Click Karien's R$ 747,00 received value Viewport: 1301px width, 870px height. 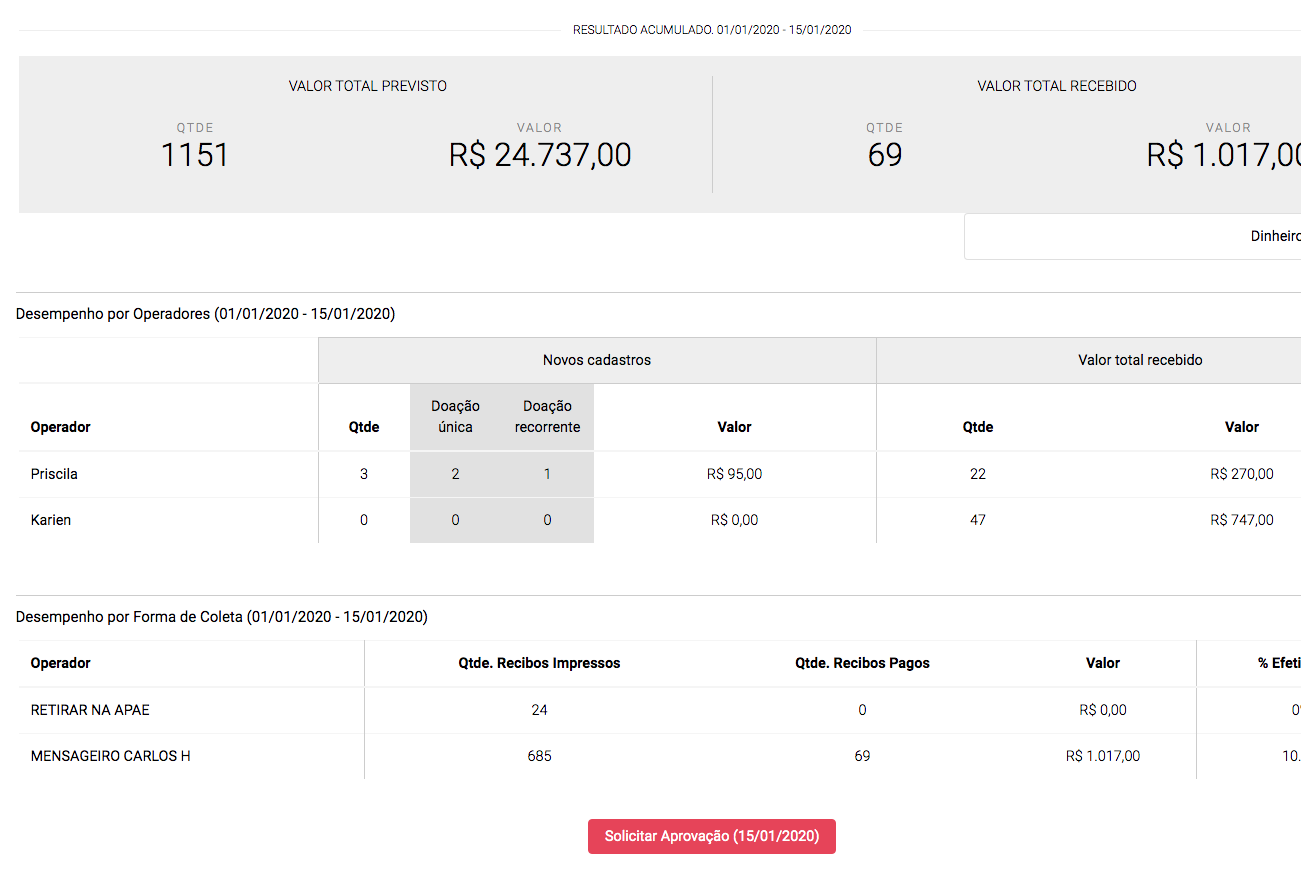pos(1241,520)
